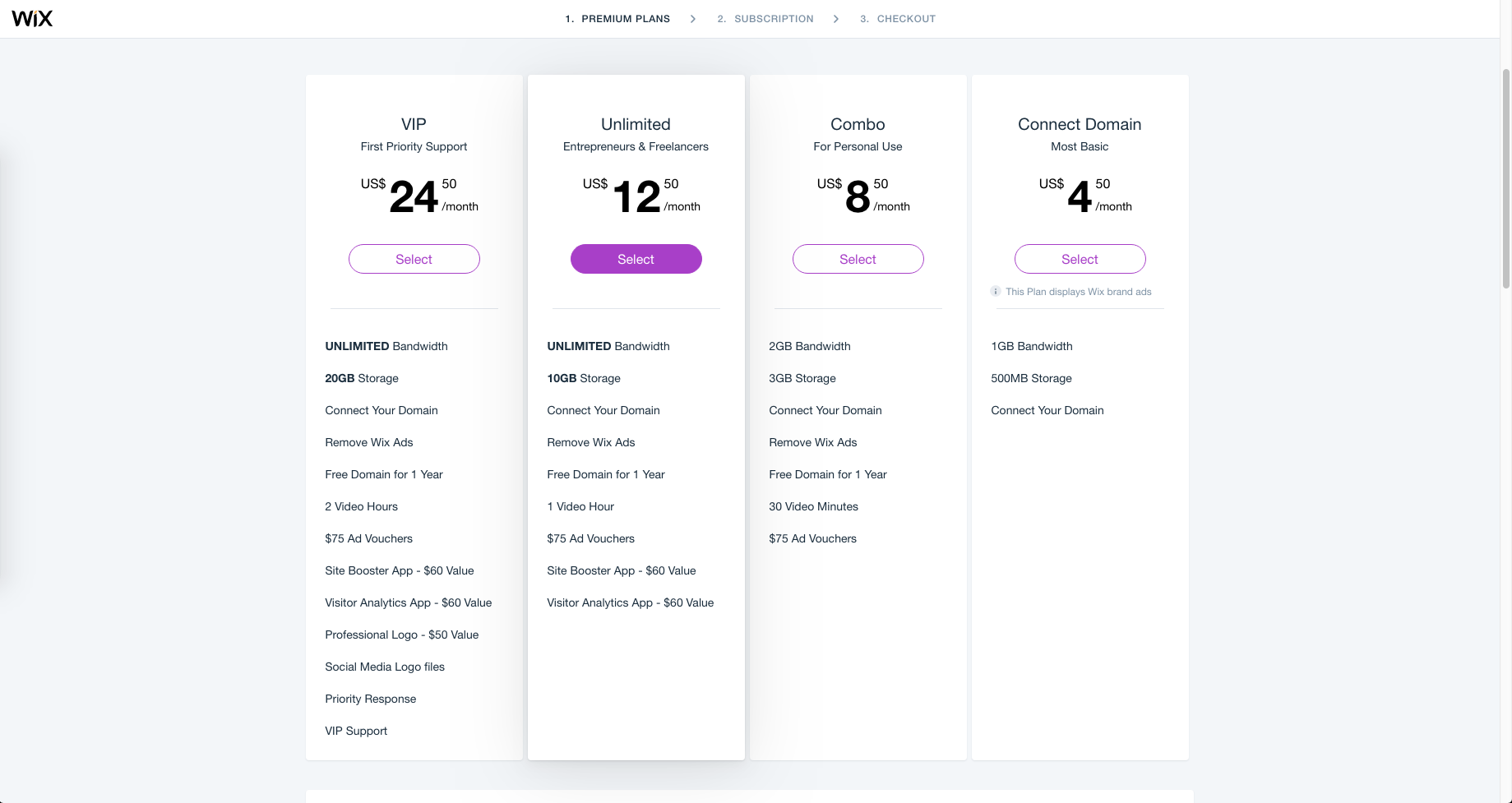This screenshot has width=1512, height=803.
Task: Click 'Professional Logo - $50 Value'
Action: coord(402,635)
